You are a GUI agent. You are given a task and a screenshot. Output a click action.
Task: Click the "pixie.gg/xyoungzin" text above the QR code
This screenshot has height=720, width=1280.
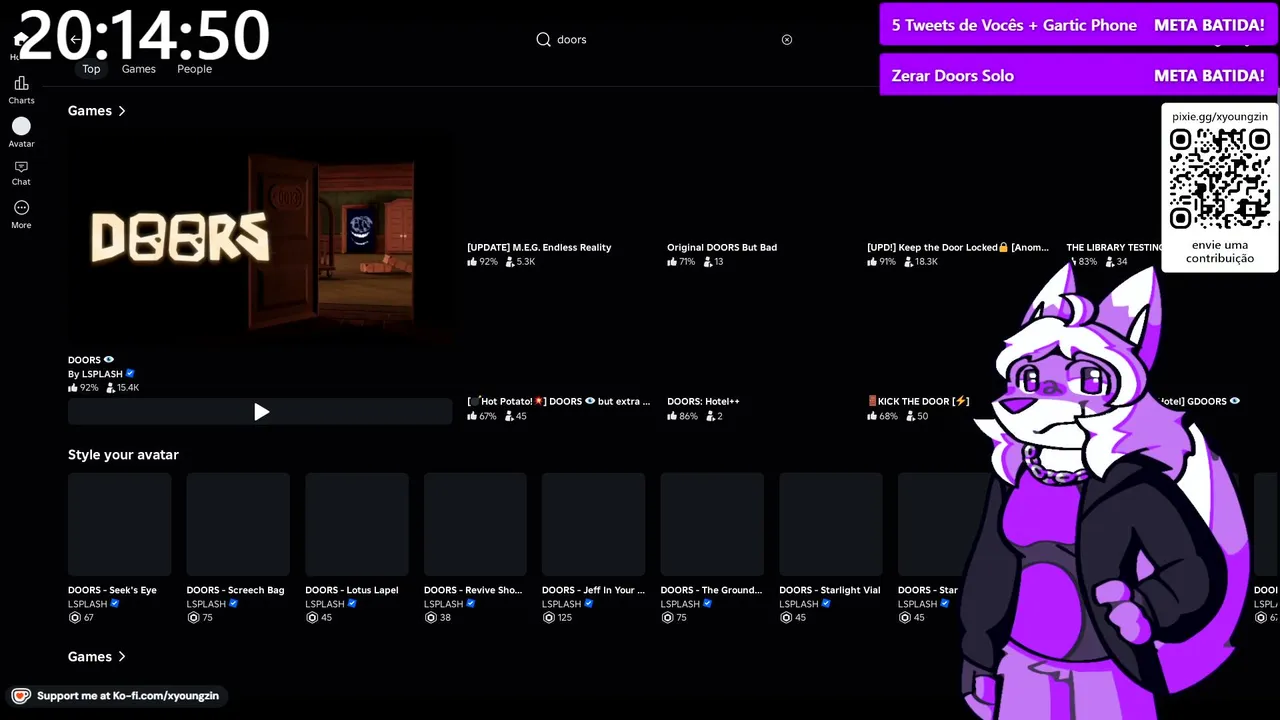coord(1220,117)
